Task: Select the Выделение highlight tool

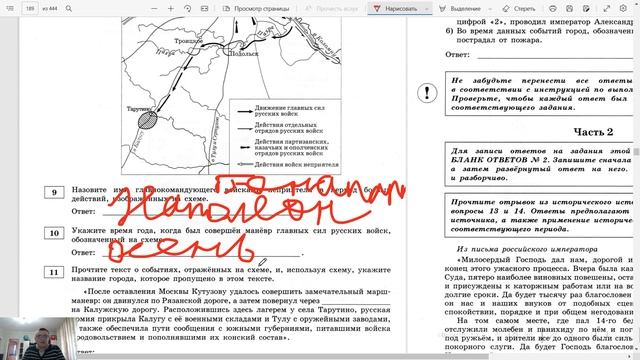Action: pos(460,8)
